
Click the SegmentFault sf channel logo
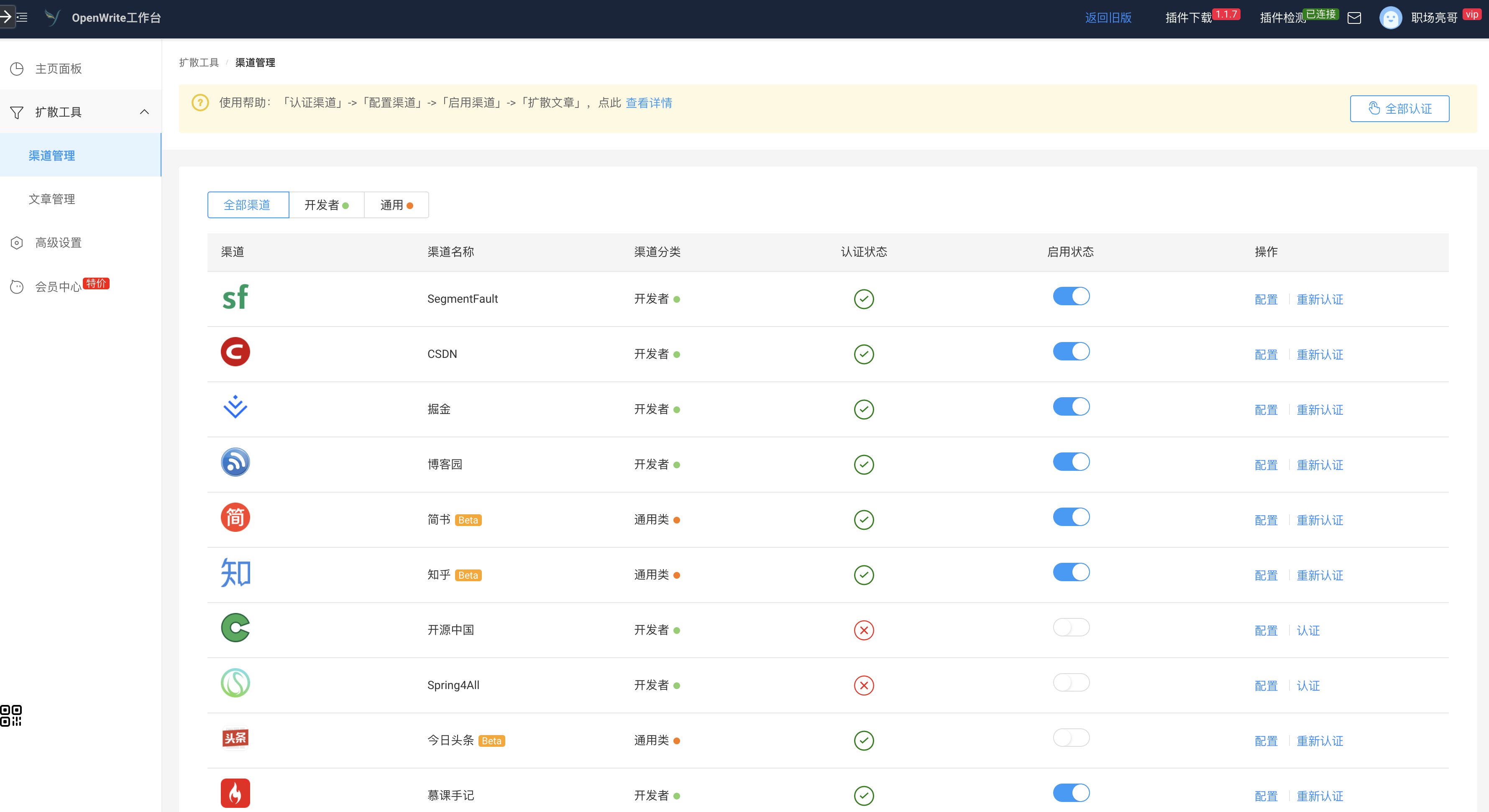coord(235,298)
